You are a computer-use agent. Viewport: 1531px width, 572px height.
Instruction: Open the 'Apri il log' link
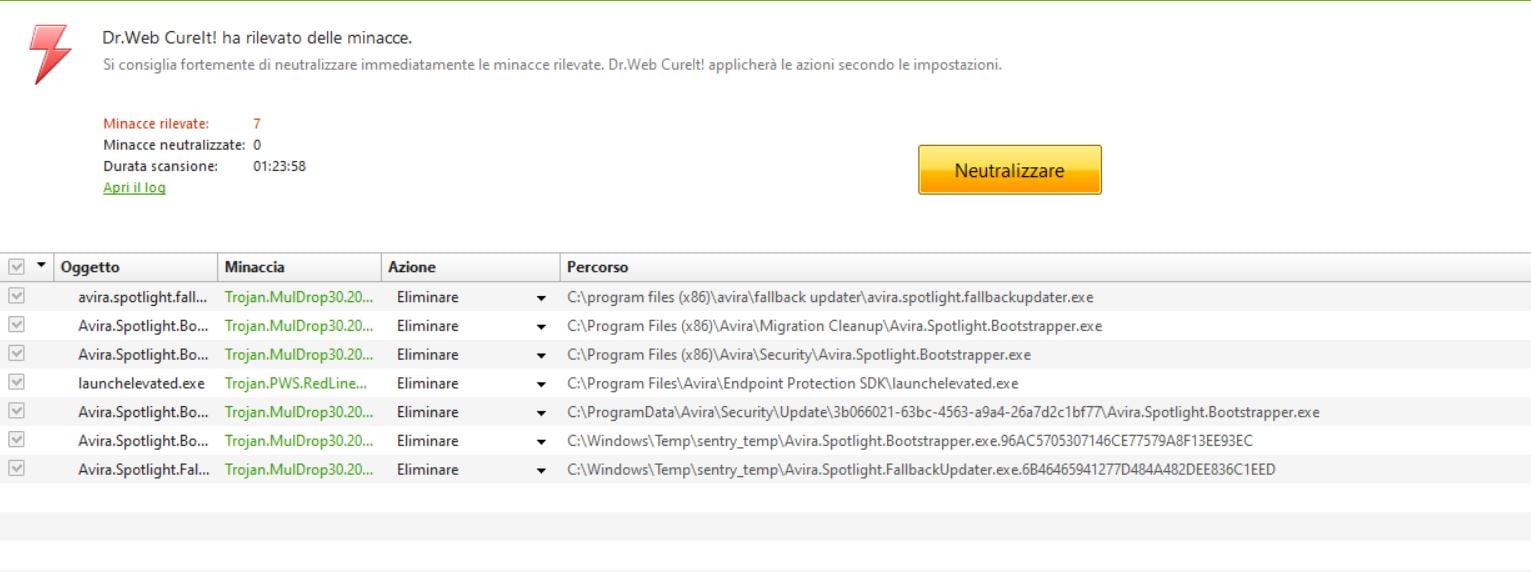pos(134,188)
